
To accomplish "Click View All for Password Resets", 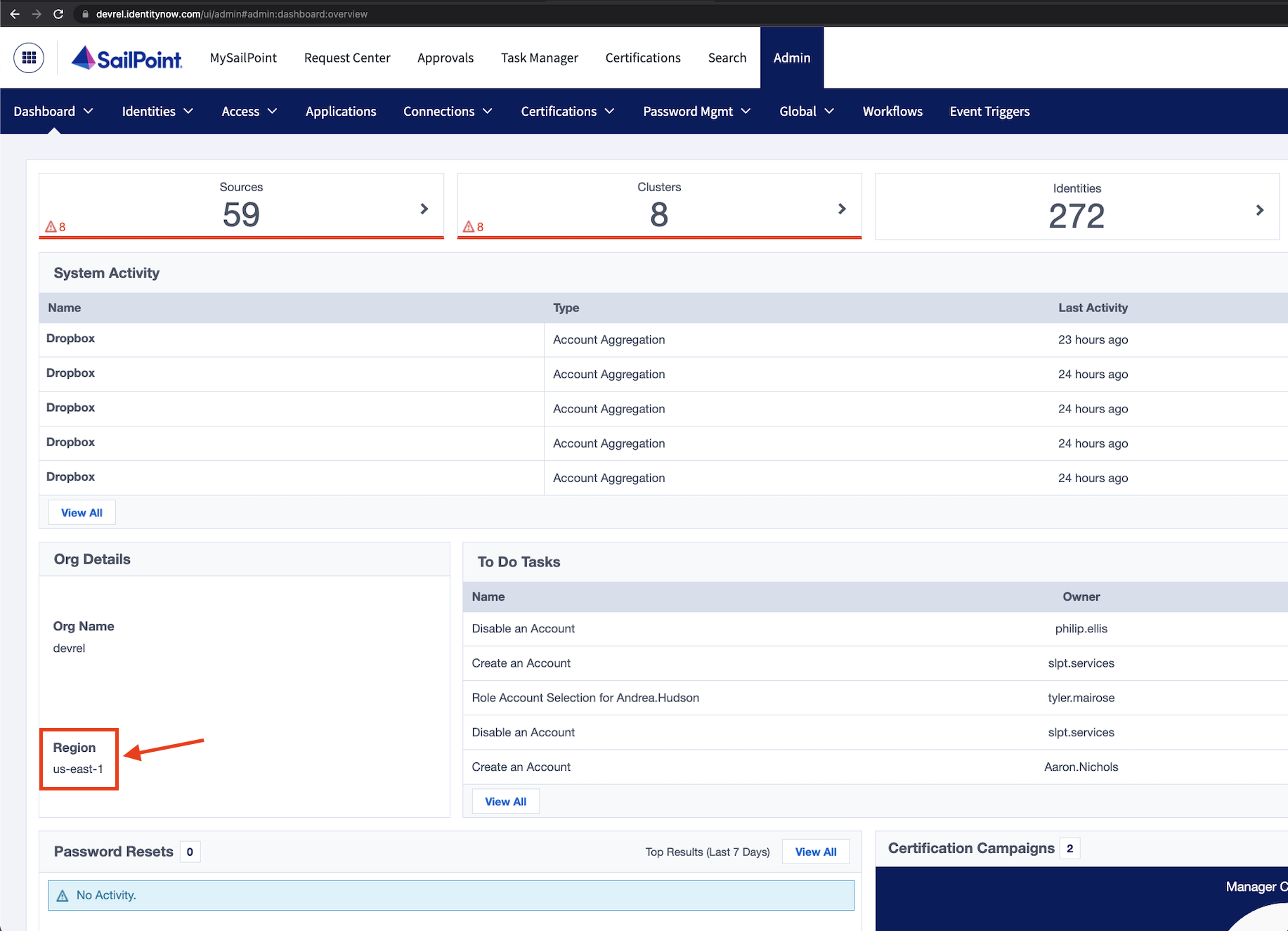I will (815, 852).
